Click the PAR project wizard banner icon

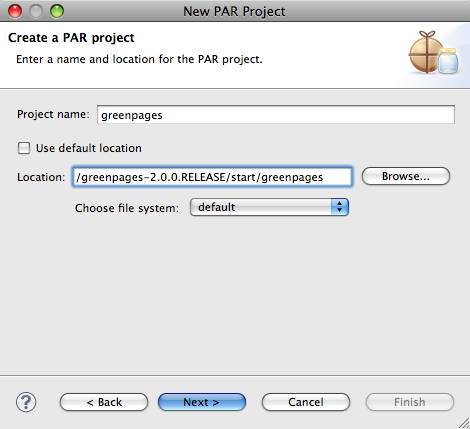pyautogui.click(x=434, y=52)
